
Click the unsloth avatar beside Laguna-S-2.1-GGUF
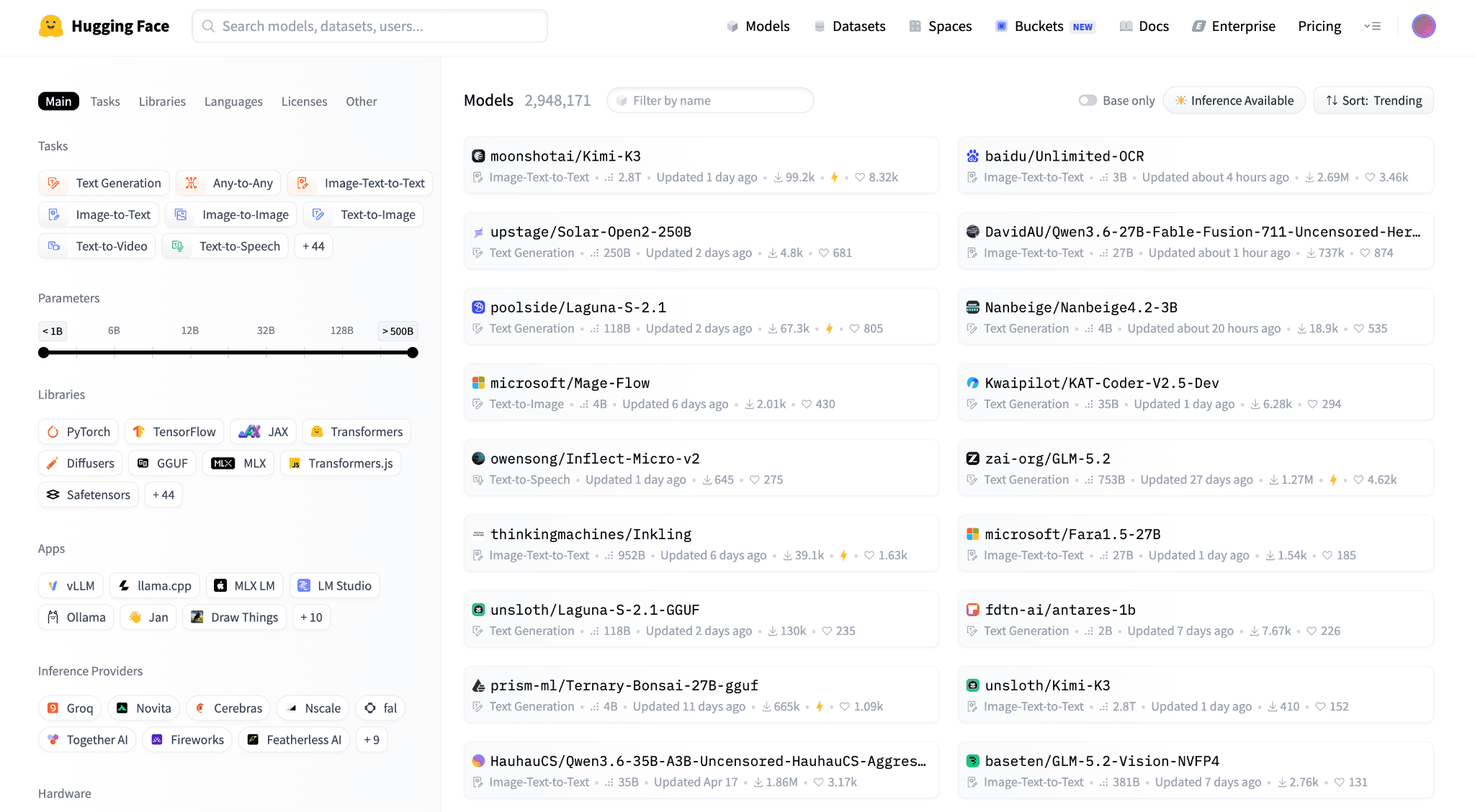tap(478, 610)
